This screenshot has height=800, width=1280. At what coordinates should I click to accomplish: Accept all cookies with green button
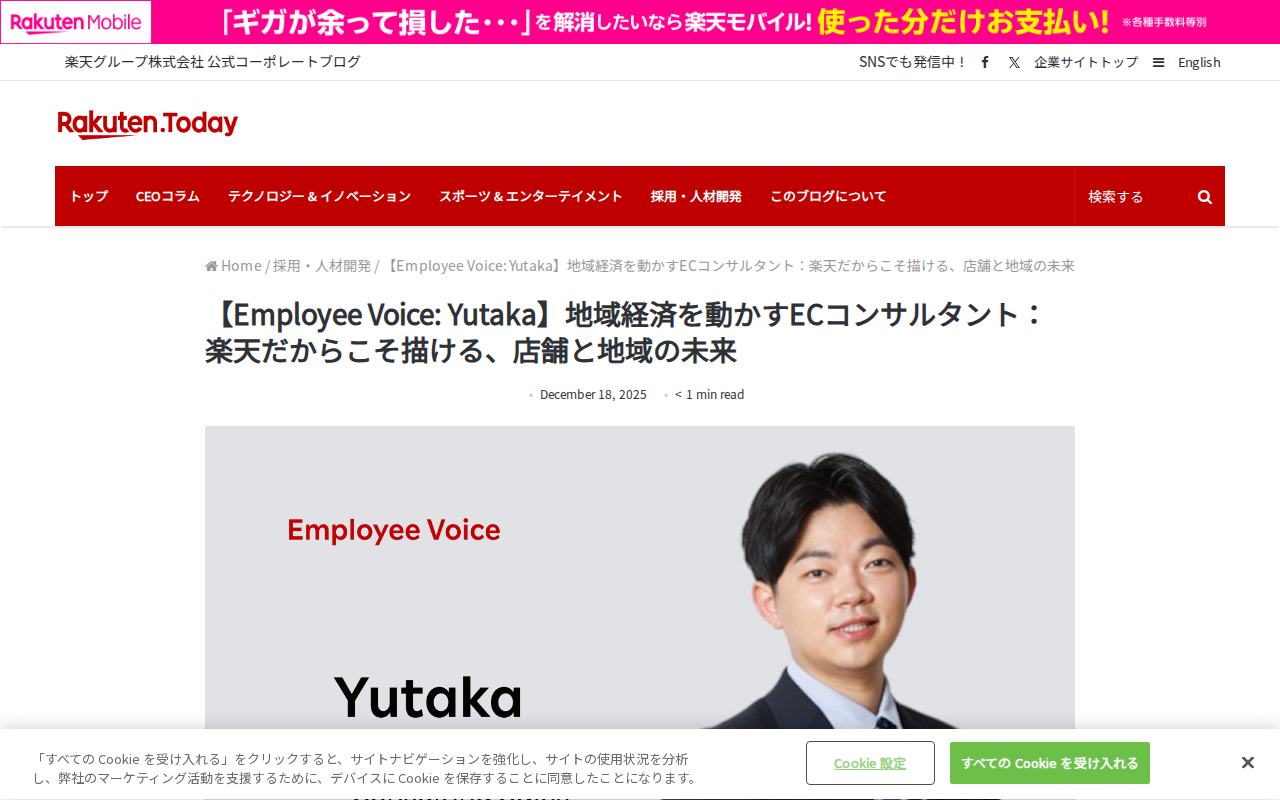click(1050, 763)
